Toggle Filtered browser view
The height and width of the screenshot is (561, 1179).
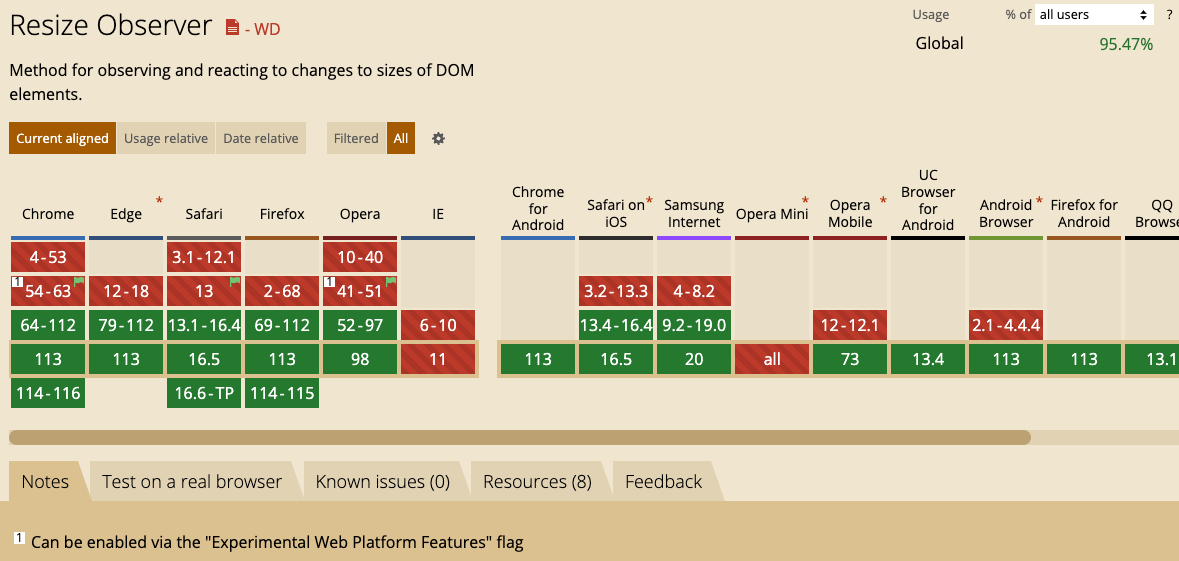[356, 138]
